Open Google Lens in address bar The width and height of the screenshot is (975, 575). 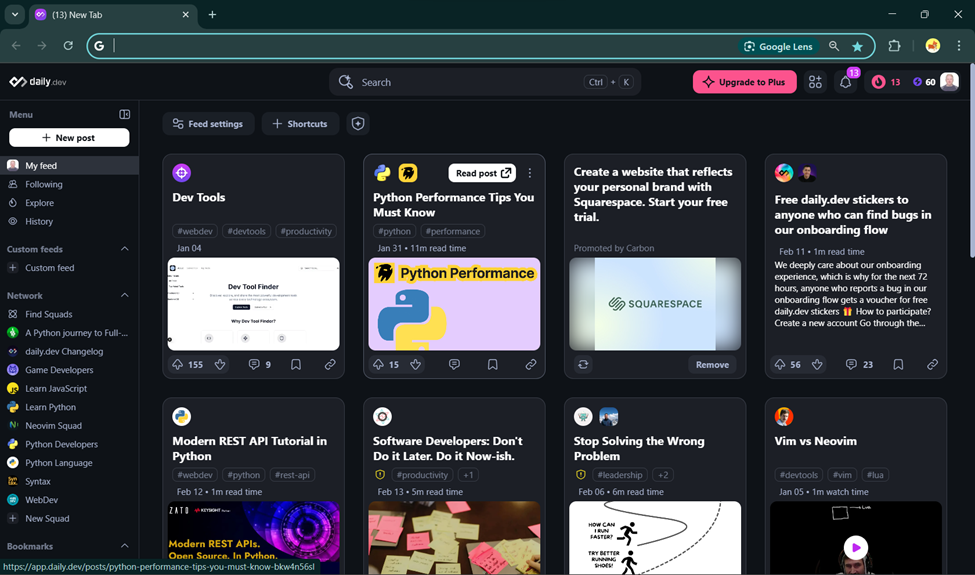[x=778, y=47]
